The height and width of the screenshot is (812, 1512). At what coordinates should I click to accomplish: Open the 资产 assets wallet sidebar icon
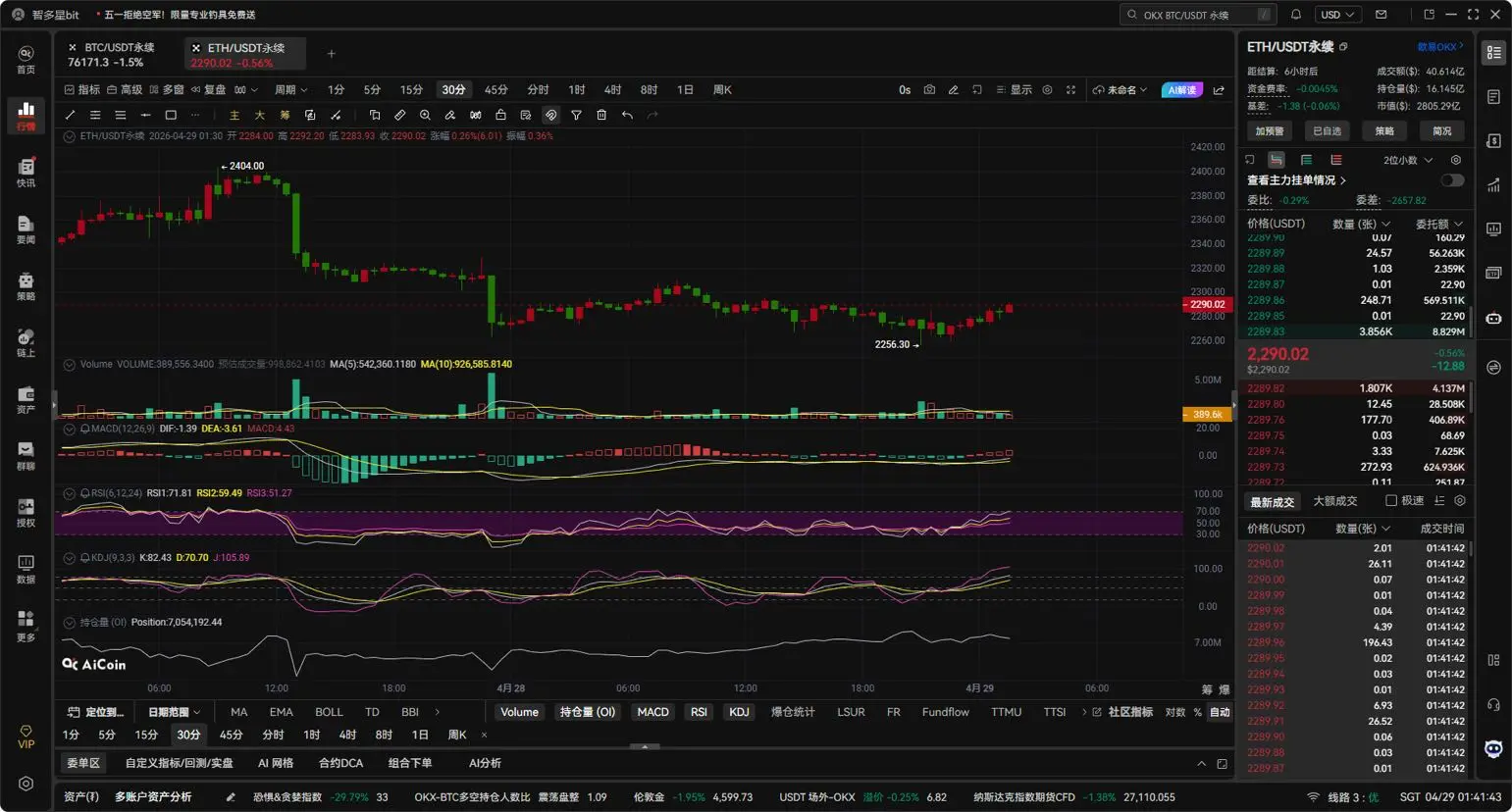26,398
